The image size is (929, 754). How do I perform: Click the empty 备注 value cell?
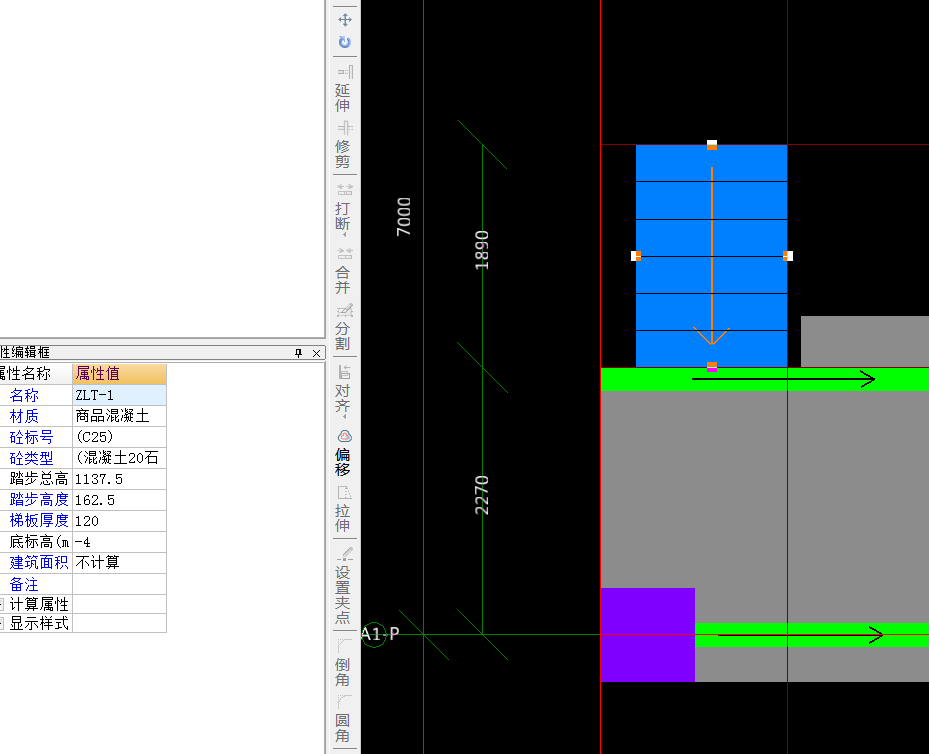pos(119,584)
